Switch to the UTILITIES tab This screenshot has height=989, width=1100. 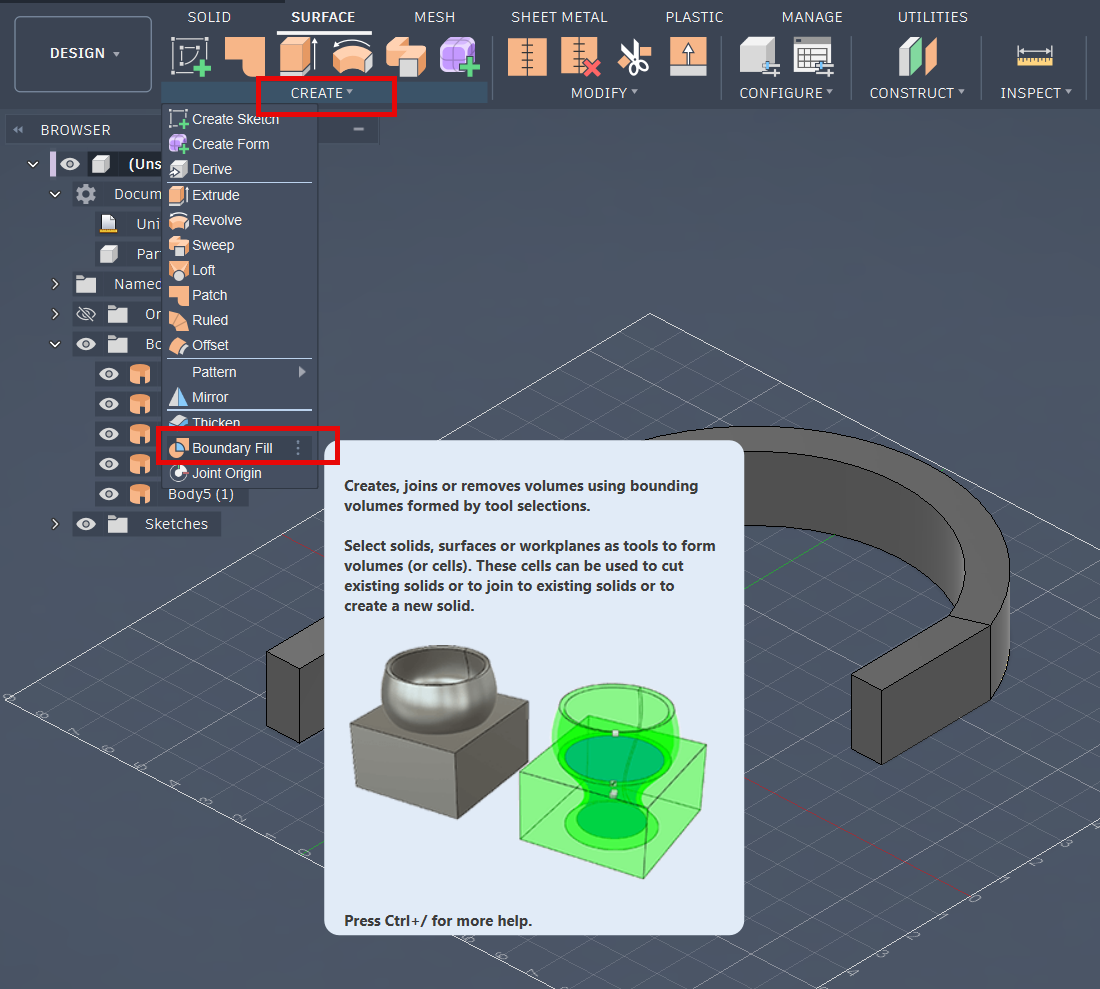coord(932,17)
